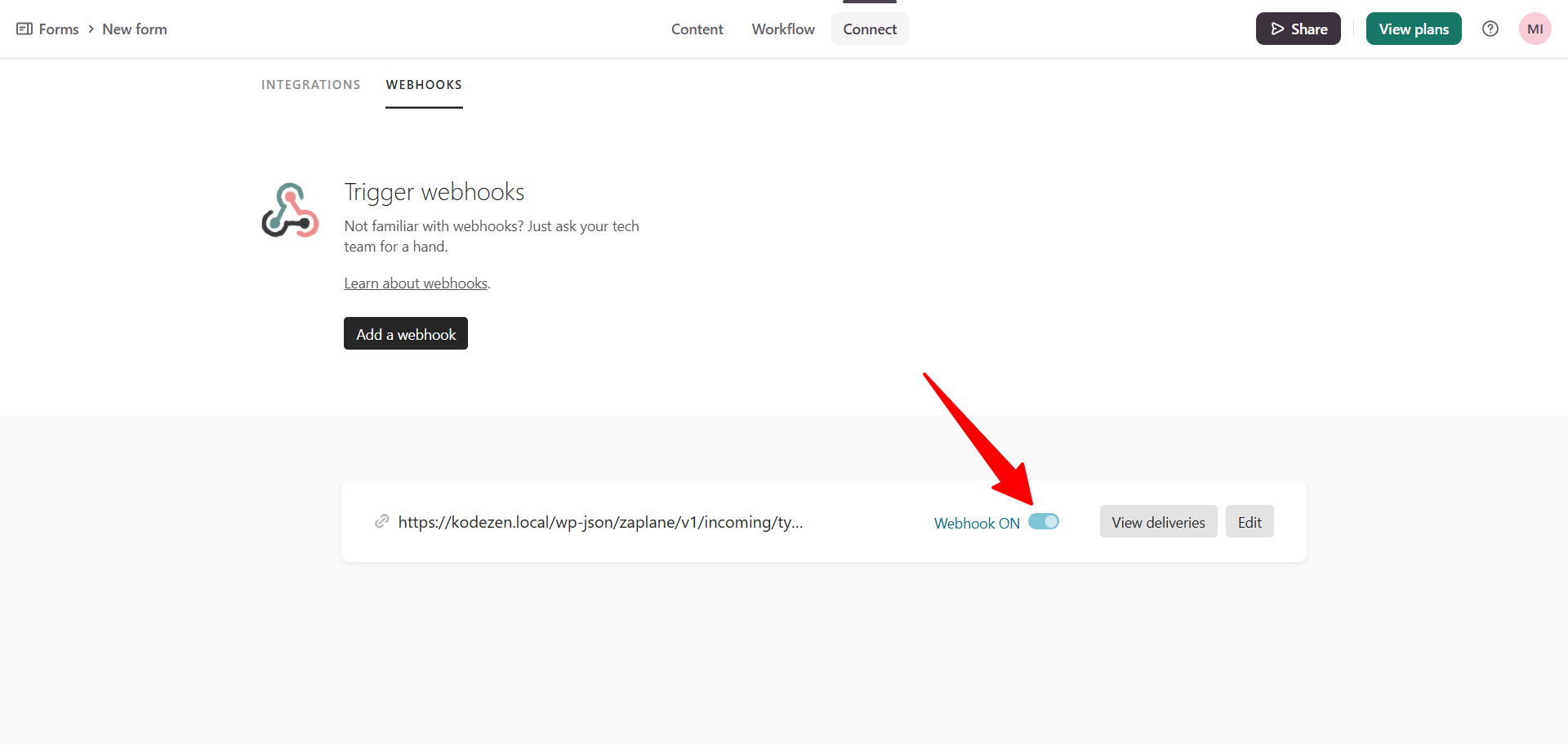Image resolution: width=1568 pixels, height=745 pixels.
Task: Click the New form title
Action: coord(135,29)
